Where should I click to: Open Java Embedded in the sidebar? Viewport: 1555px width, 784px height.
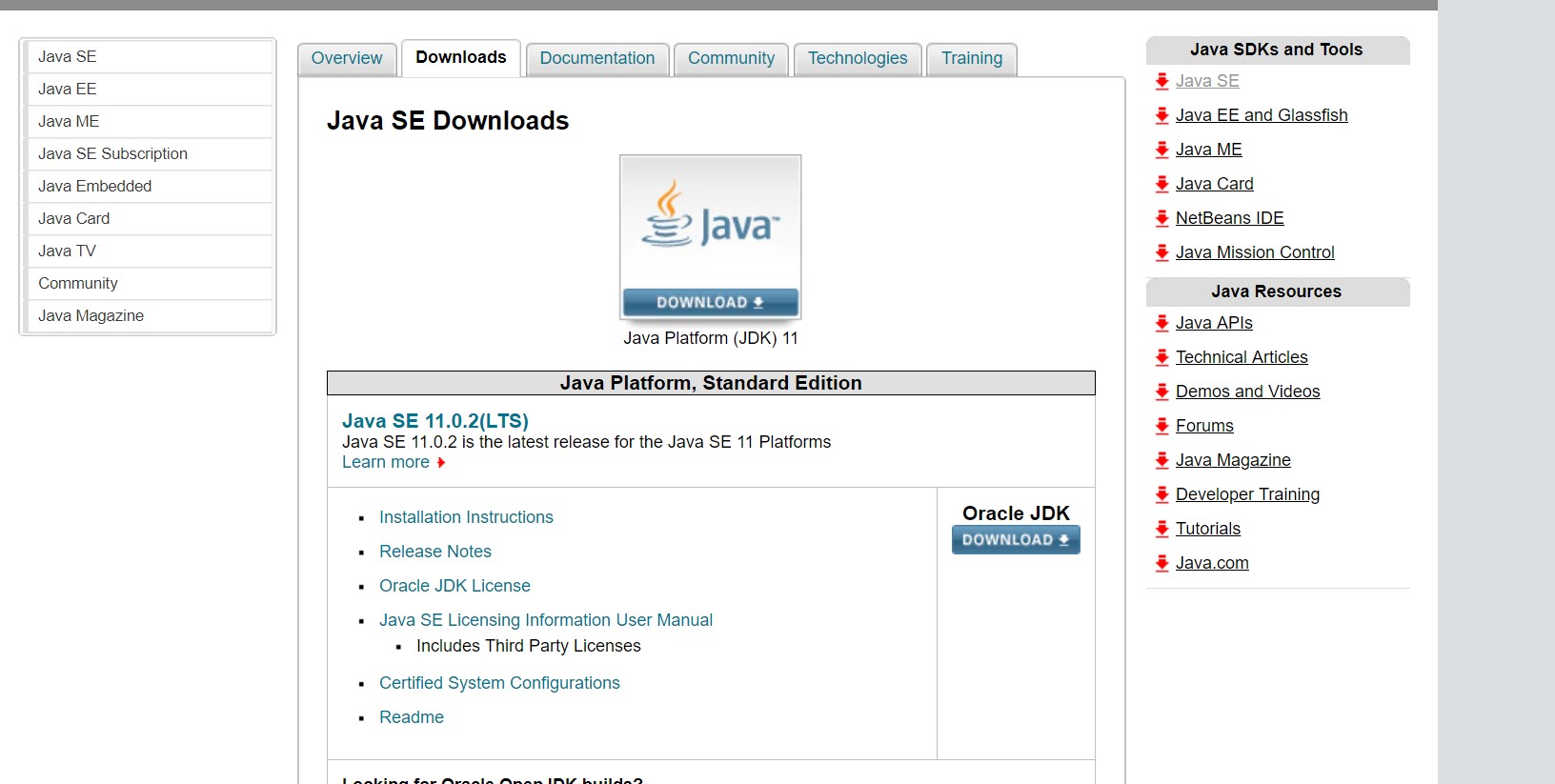pyautogui.click(x=149, y=187)
